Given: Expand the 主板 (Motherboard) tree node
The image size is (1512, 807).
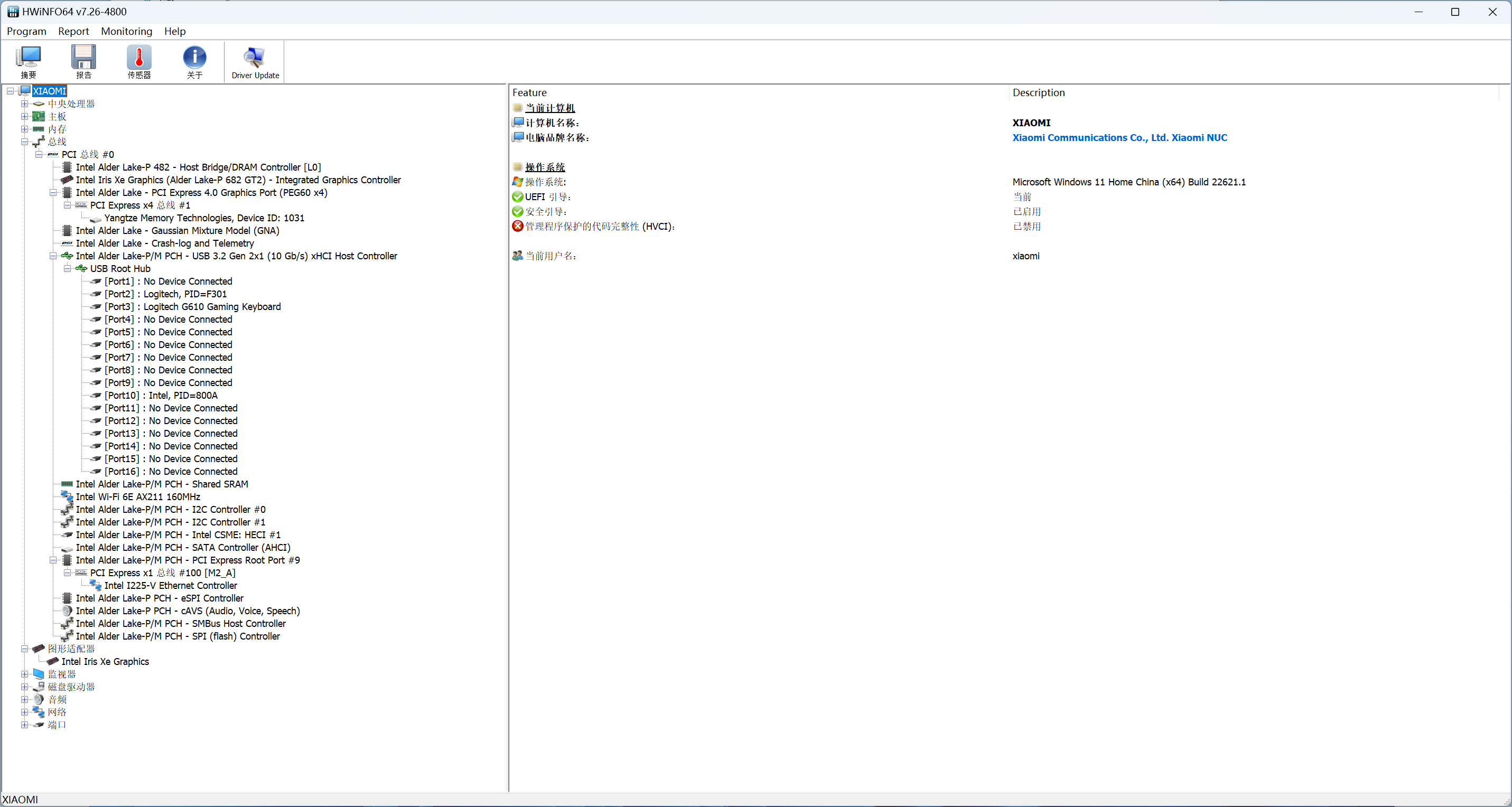Looking at the screenshot, I should [x=25, y=117].
